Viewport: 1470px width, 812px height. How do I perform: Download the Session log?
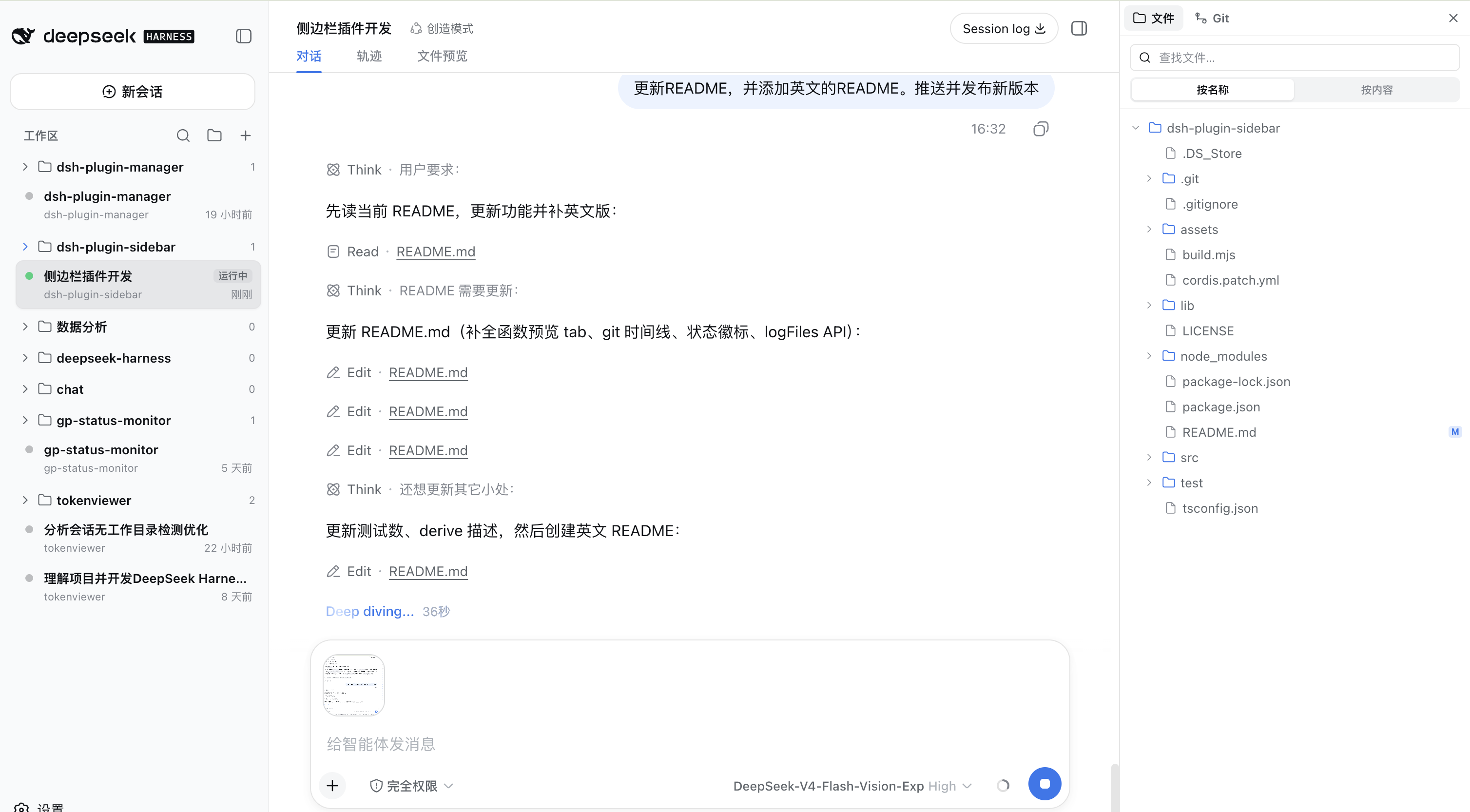coord(1004,29)
